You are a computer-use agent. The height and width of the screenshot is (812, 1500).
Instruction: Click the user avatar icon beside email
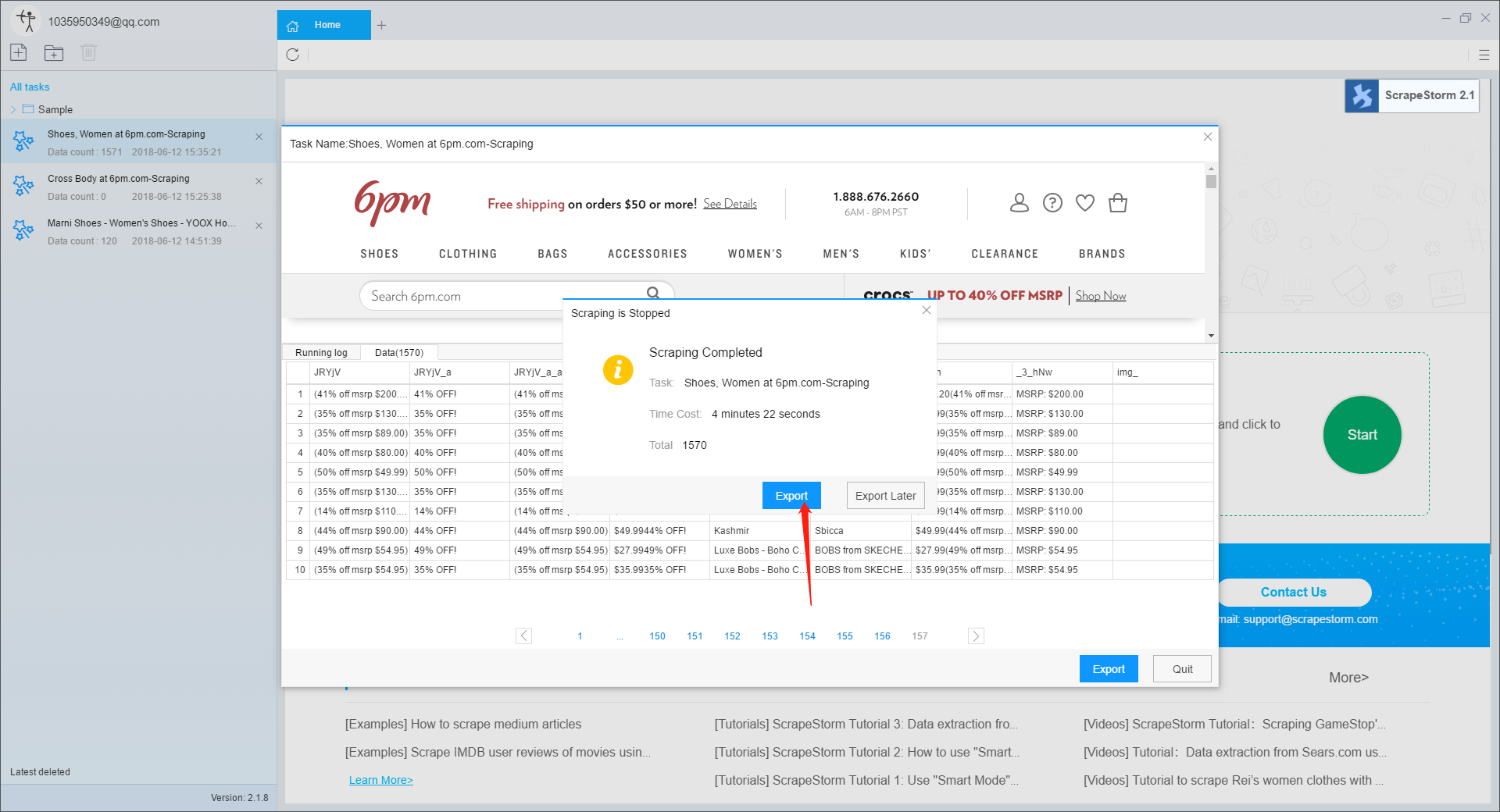click(27, 21)
